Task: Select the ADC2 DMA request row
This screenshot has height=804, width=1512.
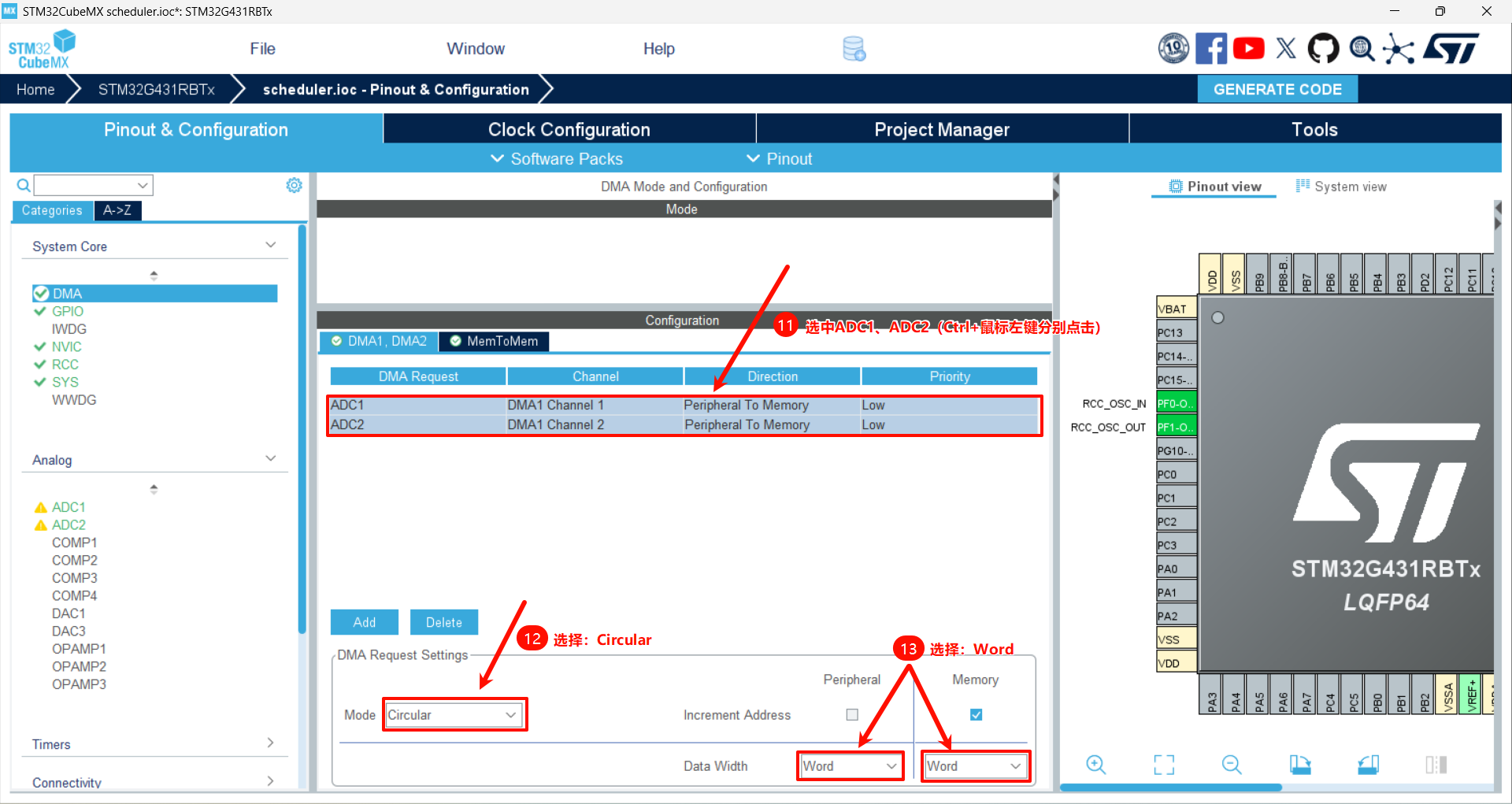Action: pyautogui.click(x=684, y=424)
